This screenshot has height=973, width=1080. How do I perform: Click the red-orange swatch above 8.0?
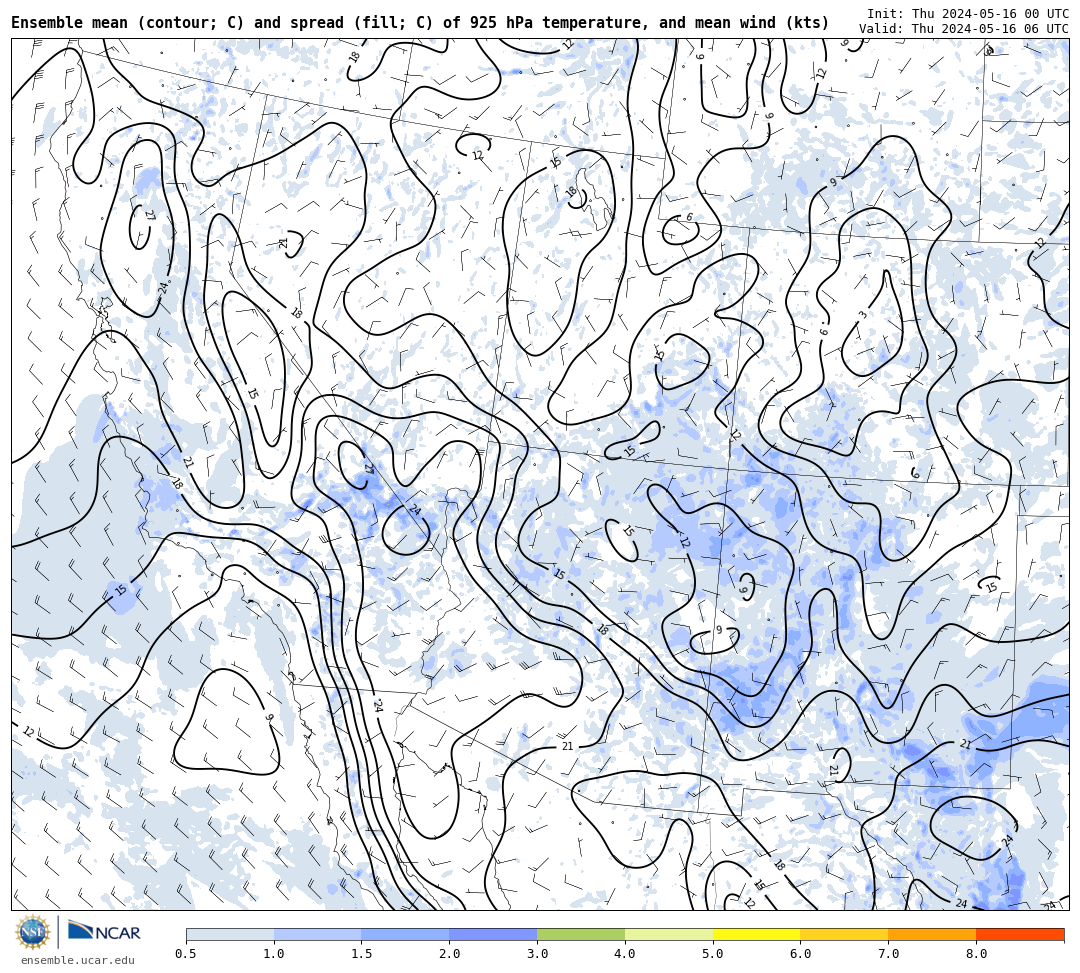click(1020, 934)
